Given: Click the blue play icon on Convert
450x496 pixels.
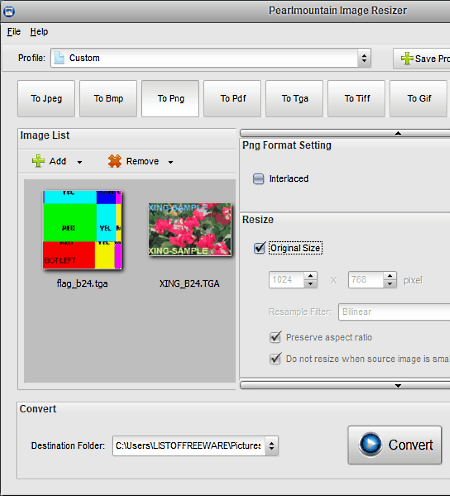Looking at the screenshot, I should tap(370, 444).
